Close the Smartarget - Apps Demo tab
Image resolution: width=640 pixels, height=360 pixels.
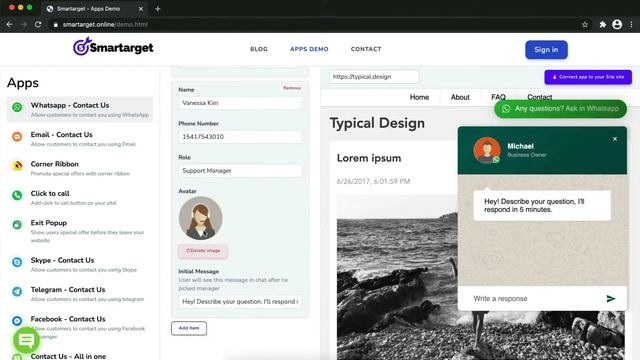[141, 9]
